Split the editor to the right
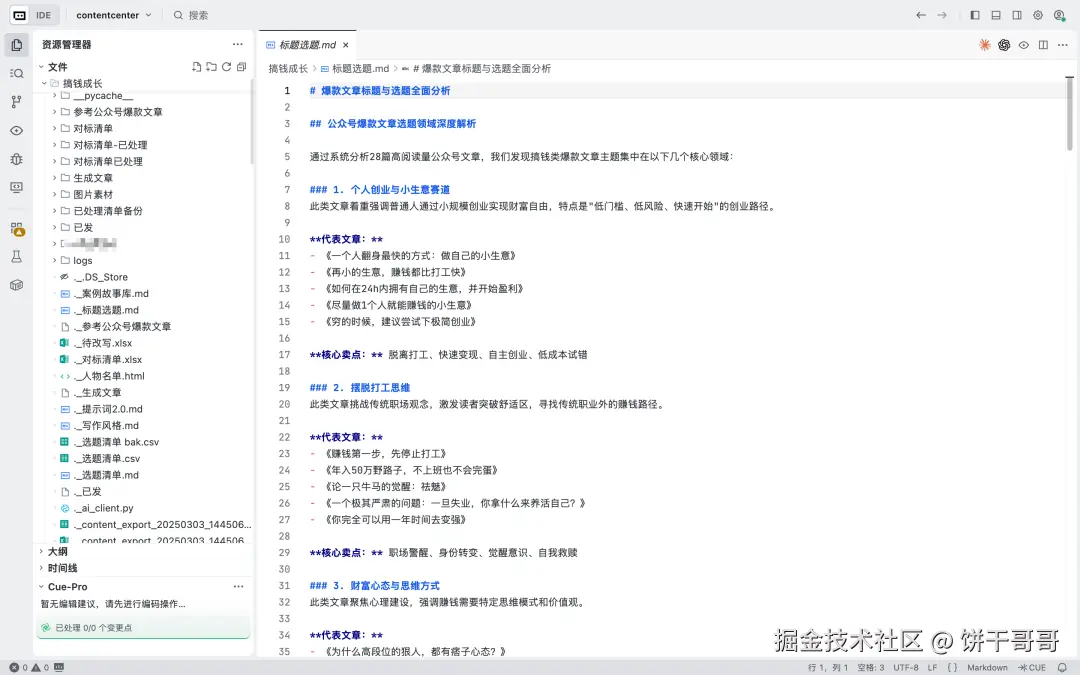Viewport: 1080px width, 675px height. click(x=1043, y=45)
